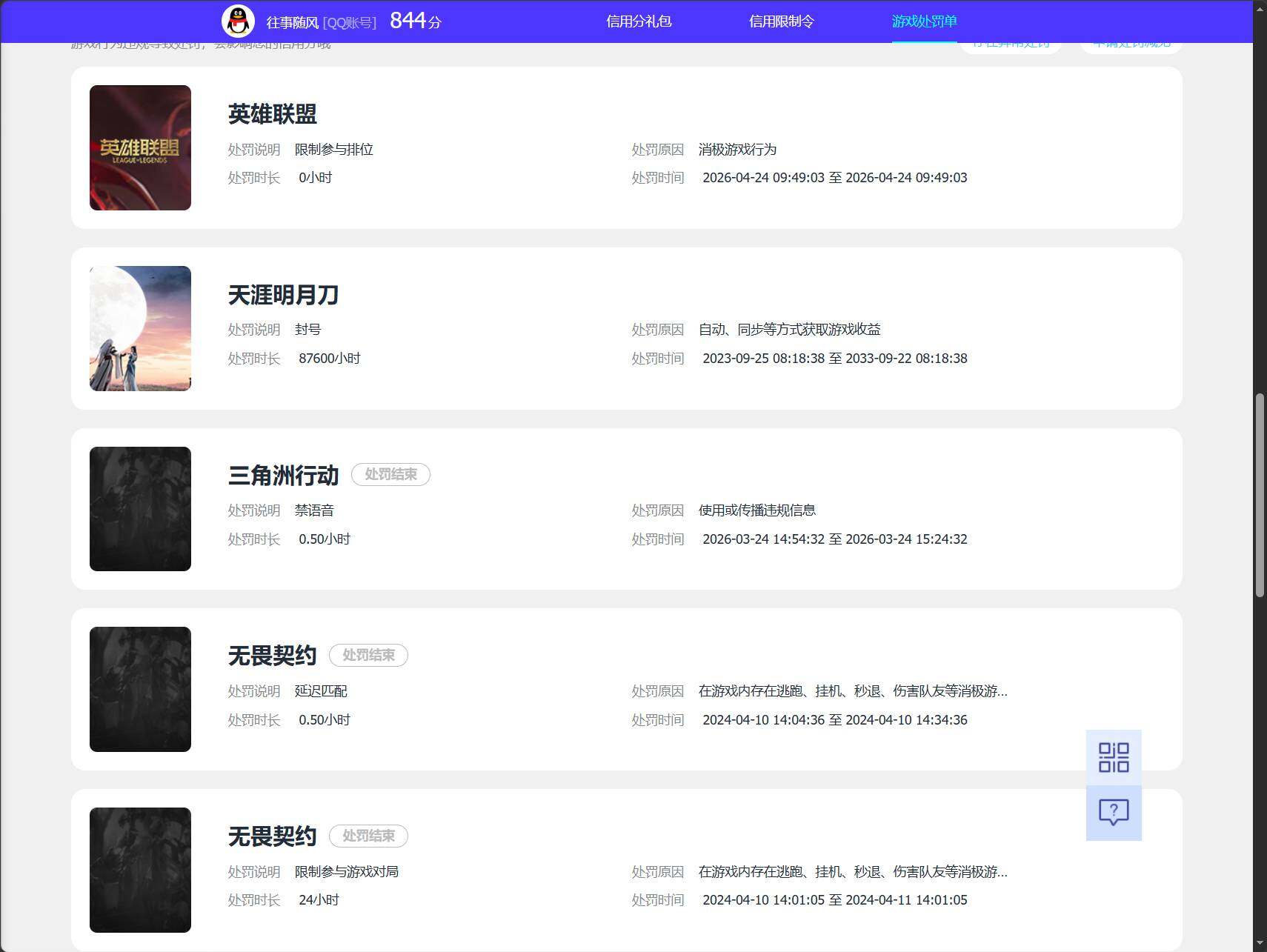Click the 87600小时 penalty duration
Image resolution: width=1267 pixels, height=952 pixels.
(330, 359)
